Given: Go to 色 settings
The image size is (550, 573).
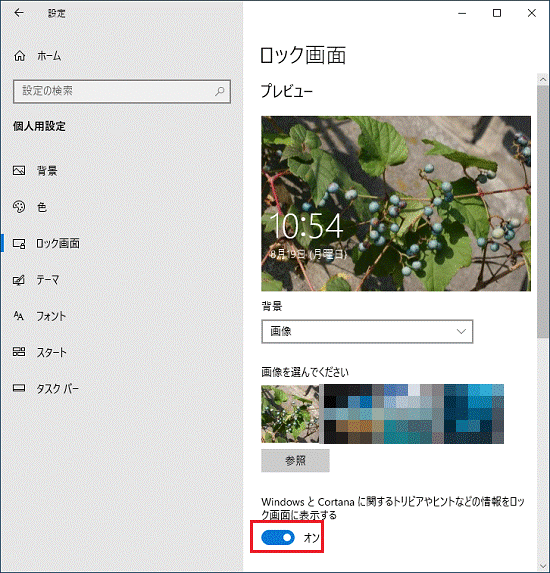Looking at the screenshot, I should tap(42, 207).
